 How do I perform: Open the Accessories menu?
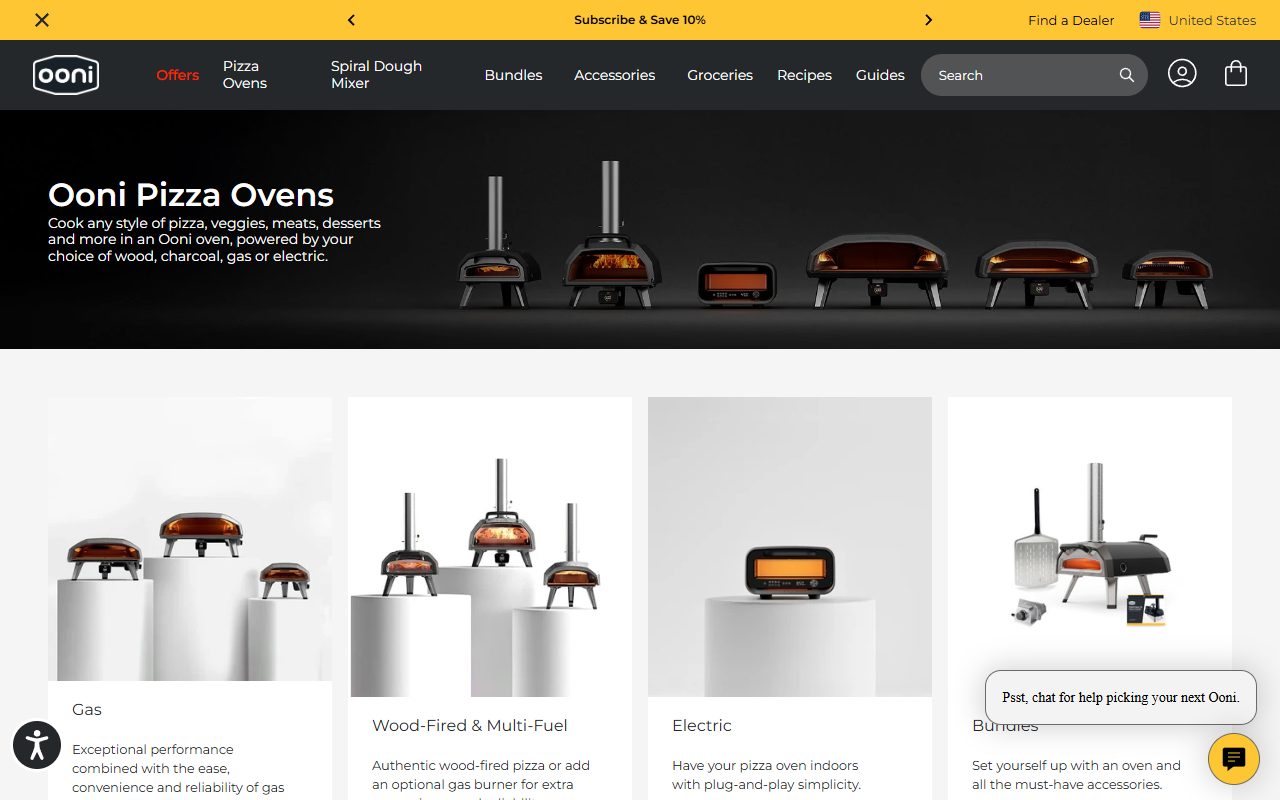tap(615, 75)
